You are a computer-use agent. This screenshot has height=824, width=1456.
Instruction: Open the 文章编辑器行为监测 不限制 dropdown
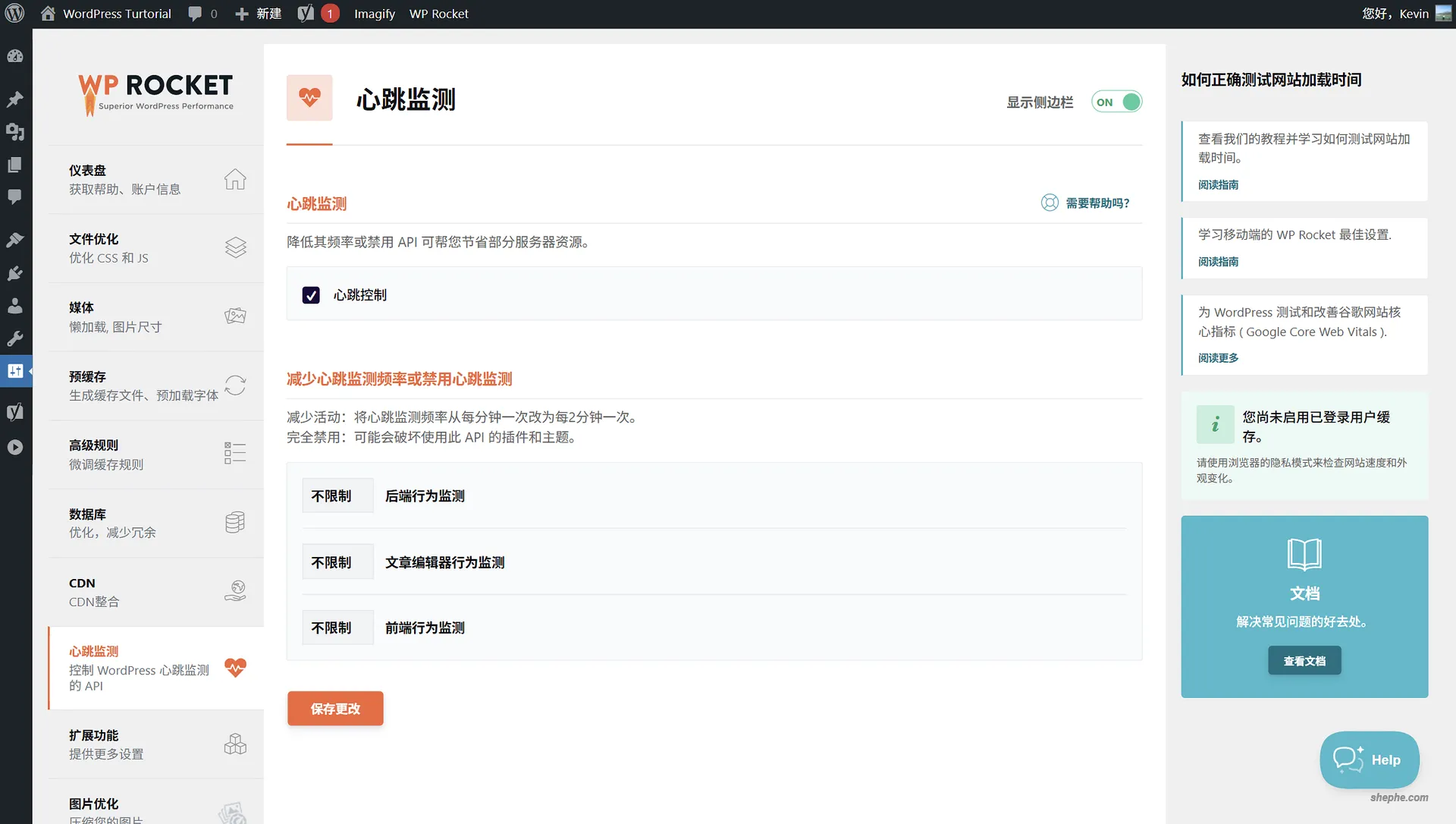[337, 561]
